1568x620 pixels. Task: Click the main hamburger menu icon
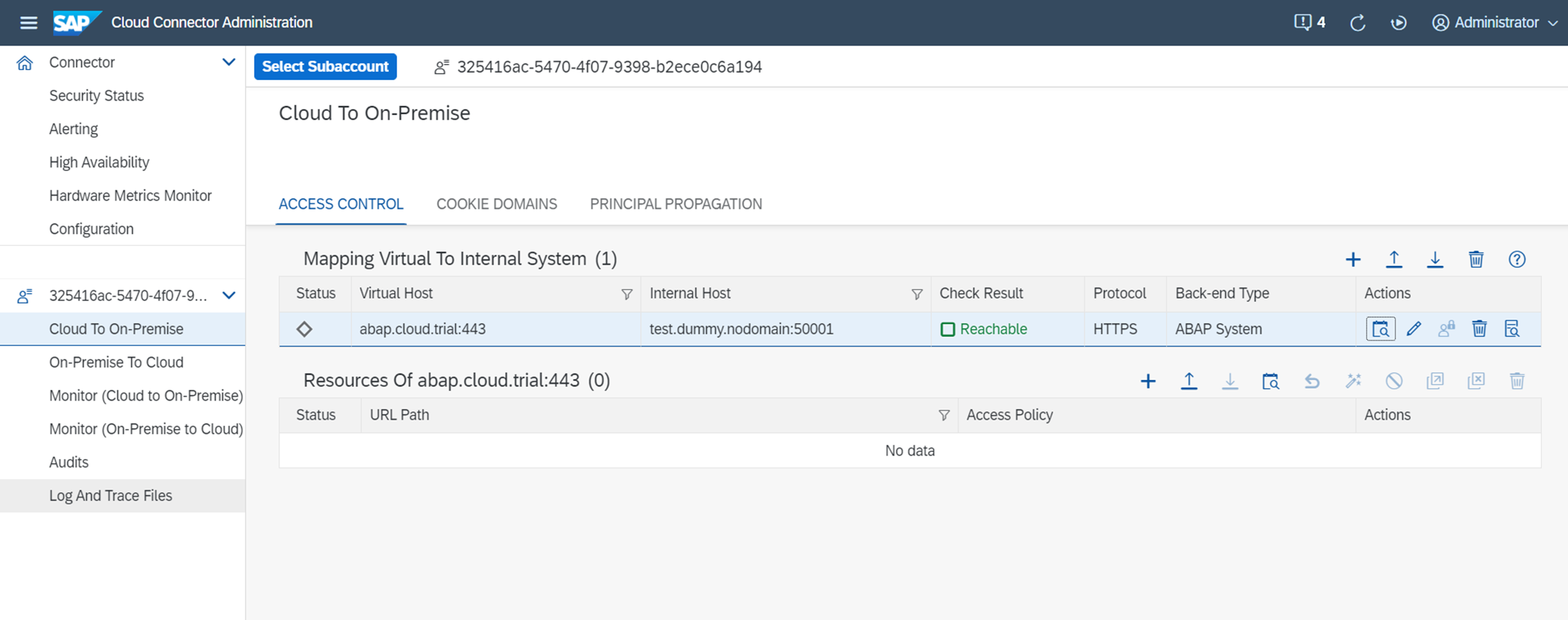29,23
